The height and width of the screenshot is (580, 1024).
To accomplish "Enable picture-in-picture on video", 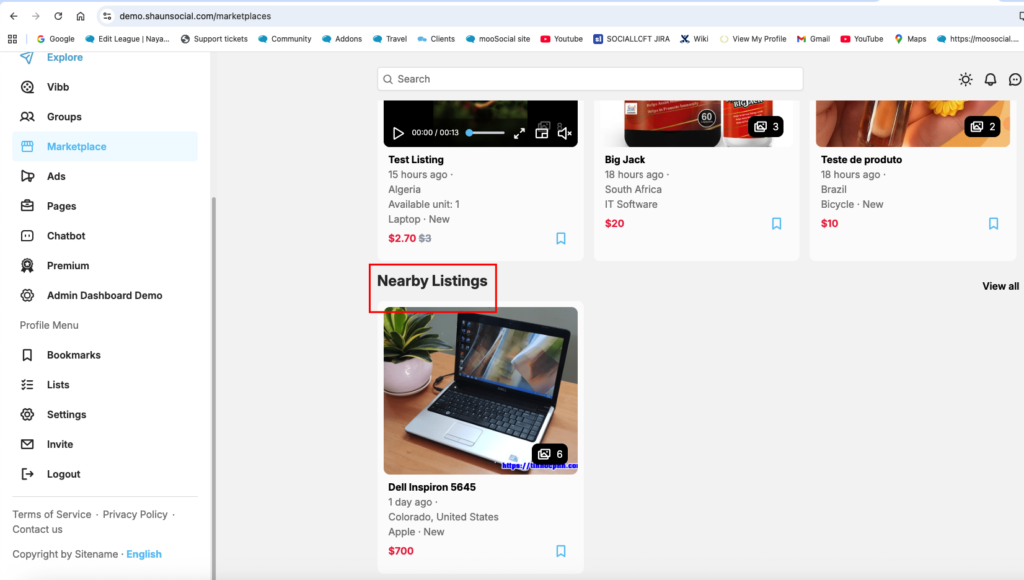I will coord(542,132).
